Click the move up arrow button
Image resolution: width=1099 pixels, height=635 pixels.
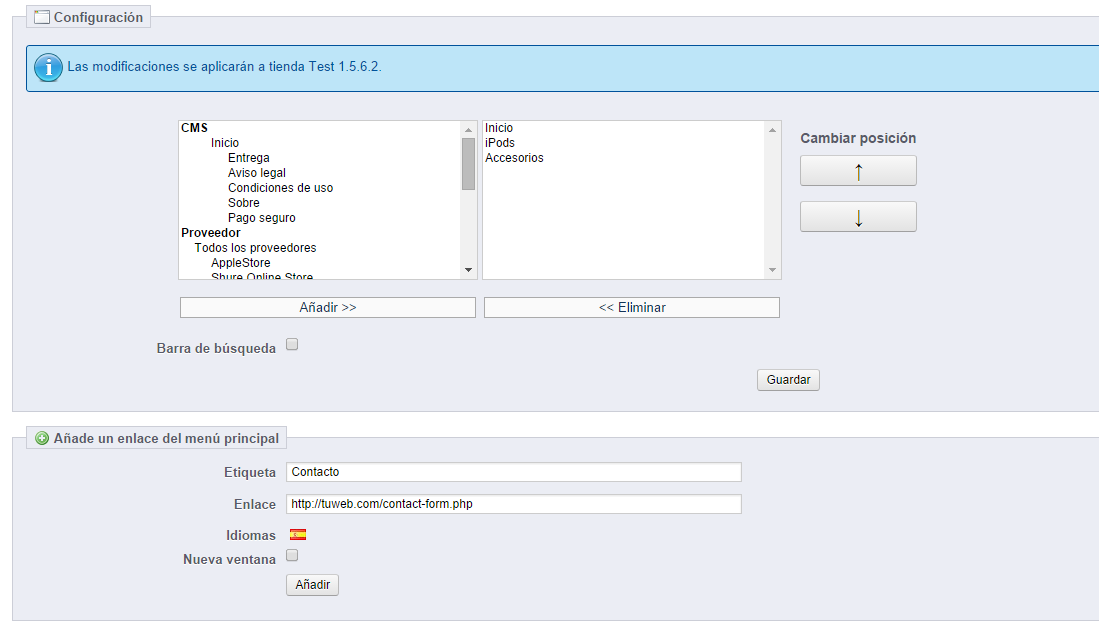pos(858,171)
